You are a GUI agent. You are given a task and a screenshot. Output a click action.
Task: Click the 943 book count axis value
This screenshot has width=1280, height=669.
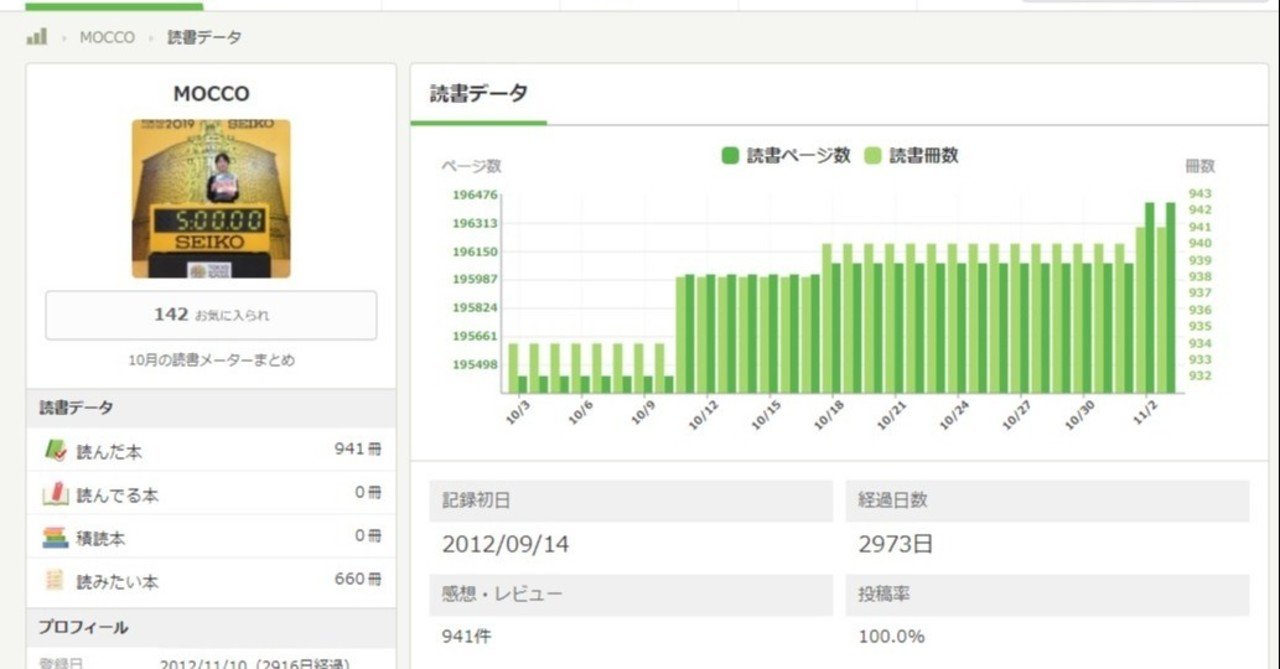point(1200,193)
